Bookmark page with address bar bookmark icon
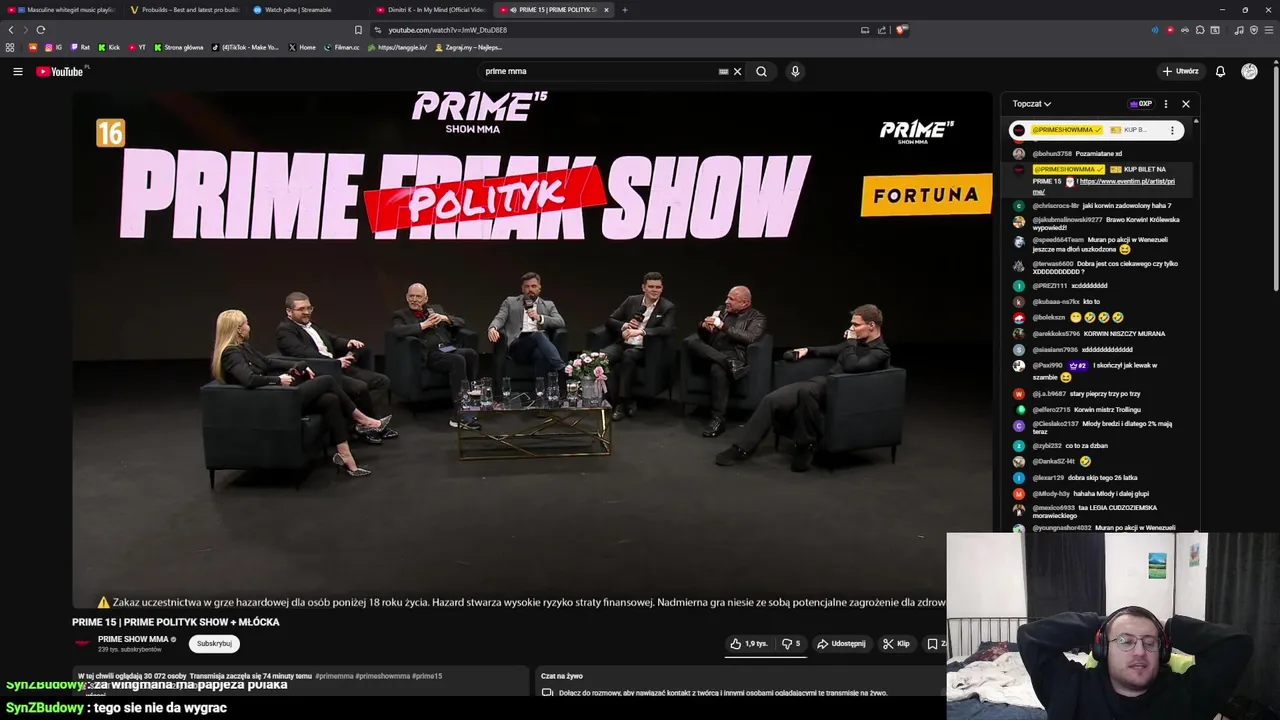The image size is (1280, 720). [x=358, y=30]
